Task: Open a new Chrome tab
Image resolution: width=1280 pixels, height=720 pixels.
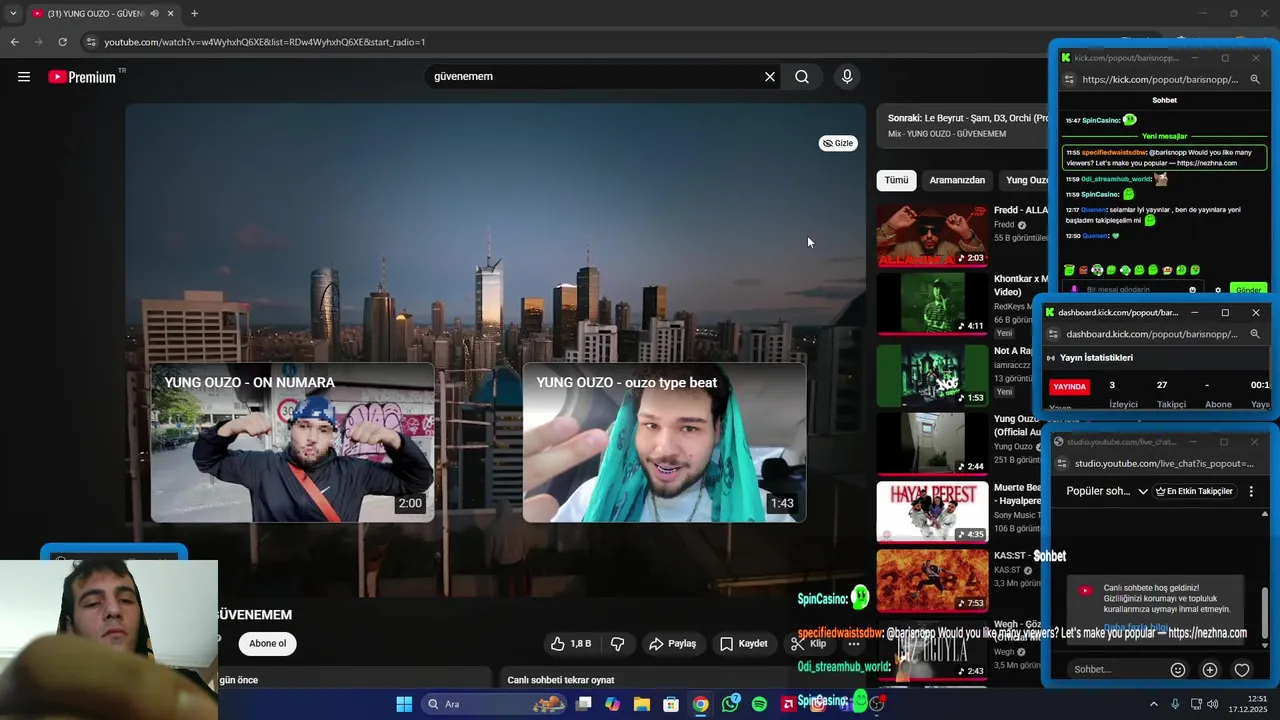Action: (194, 13)
